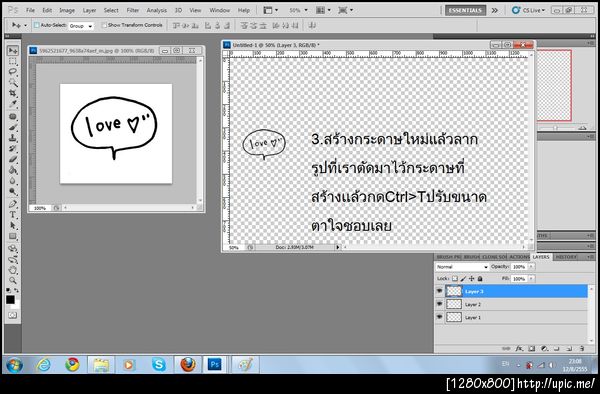Open the Fill slider arrow
This screenshot has height=394, width=600.
tap(532, 279)
